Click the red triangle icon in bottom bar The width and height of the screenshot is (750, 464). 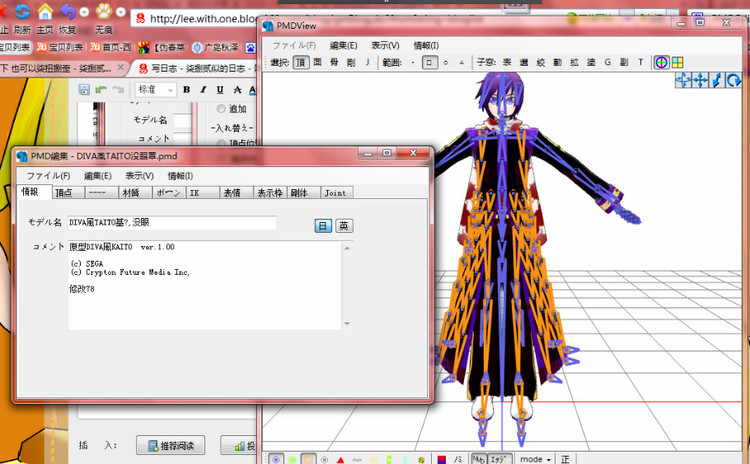(340, 460)
